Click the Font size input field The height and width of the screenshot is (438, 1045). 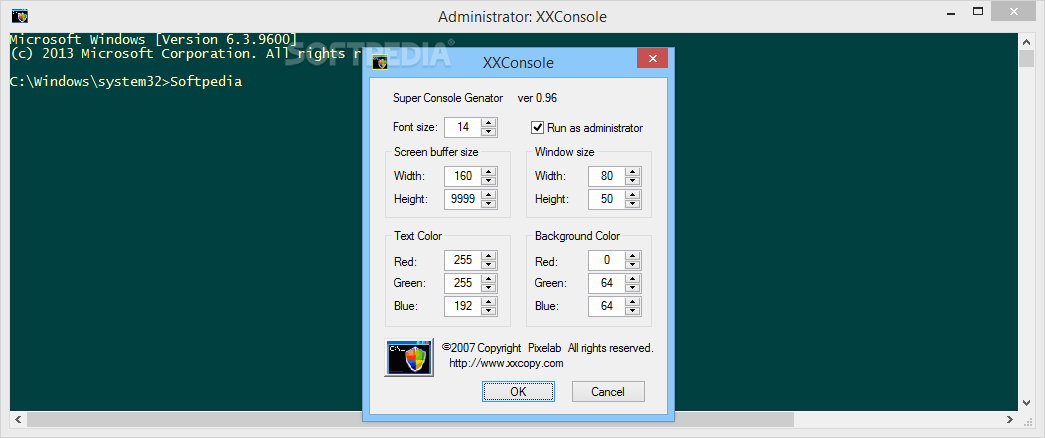[x=464, y=127]
